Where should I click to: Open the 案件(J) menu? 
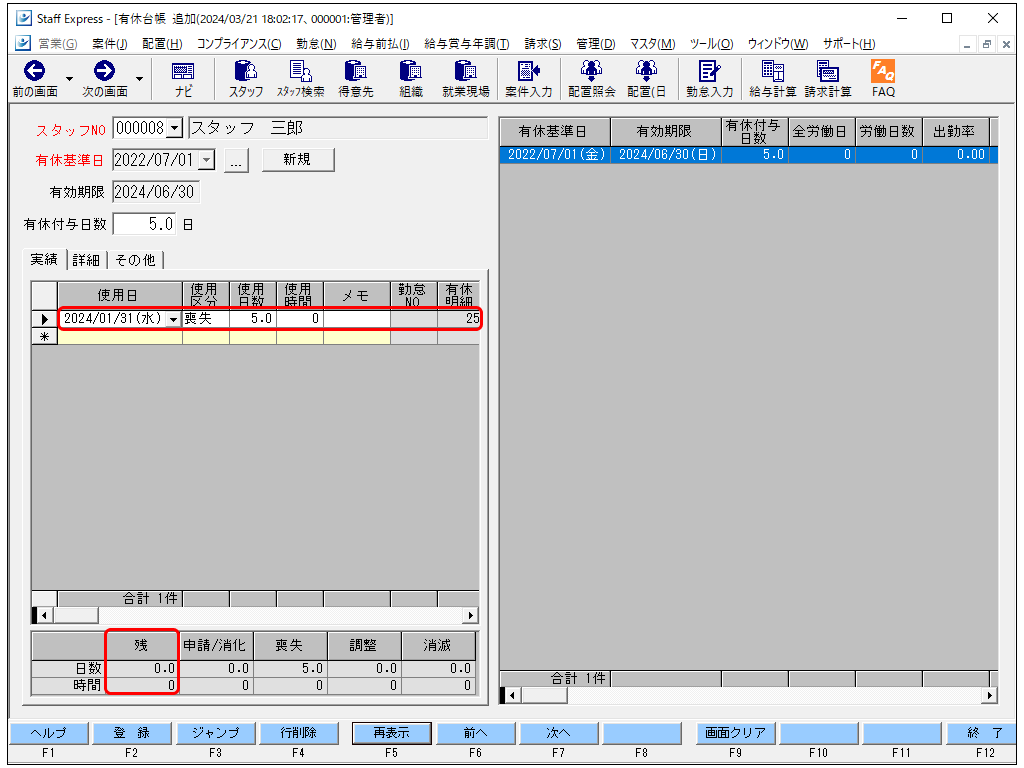pos(109,44)
